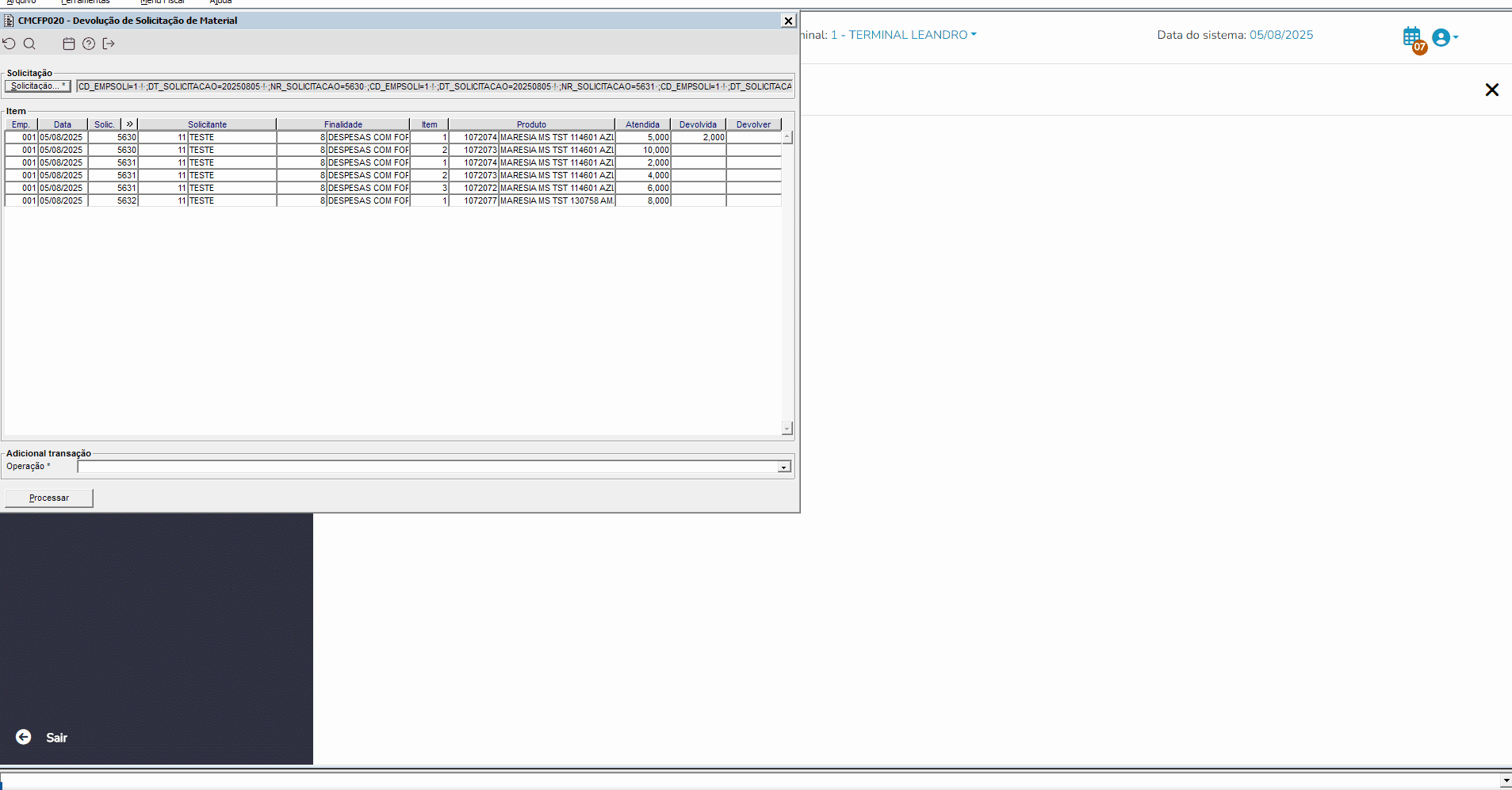Click the Atendida value 4,000
The height and width of the screenshot is (790, 1512).
click(643, 175)
